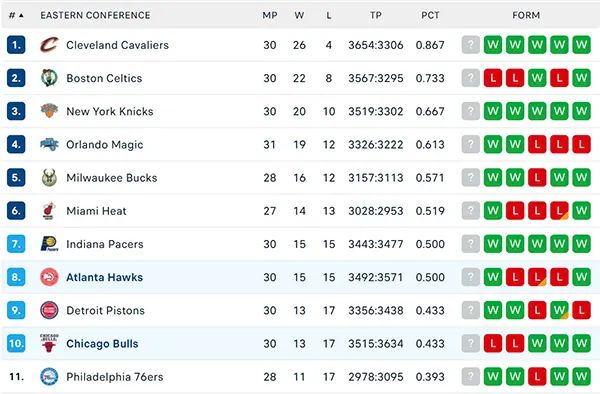The width and height of the screenshot is (600, 394).
Task: Click the Philadelphia 76ers logo
Action: 49,377
